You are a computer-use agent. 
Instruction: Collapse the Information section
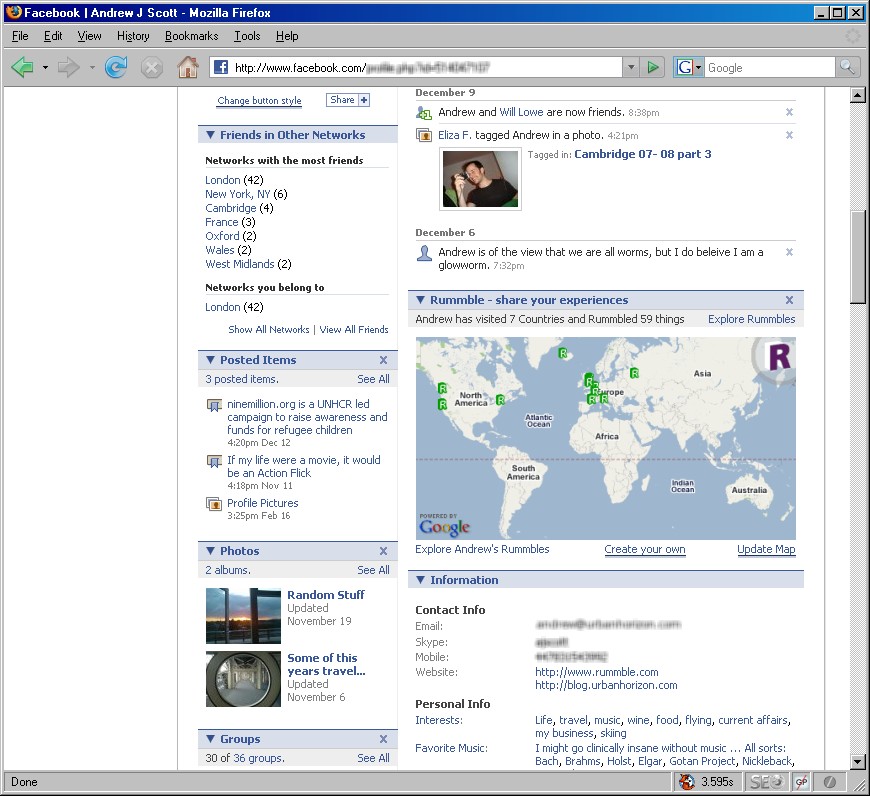421,580
